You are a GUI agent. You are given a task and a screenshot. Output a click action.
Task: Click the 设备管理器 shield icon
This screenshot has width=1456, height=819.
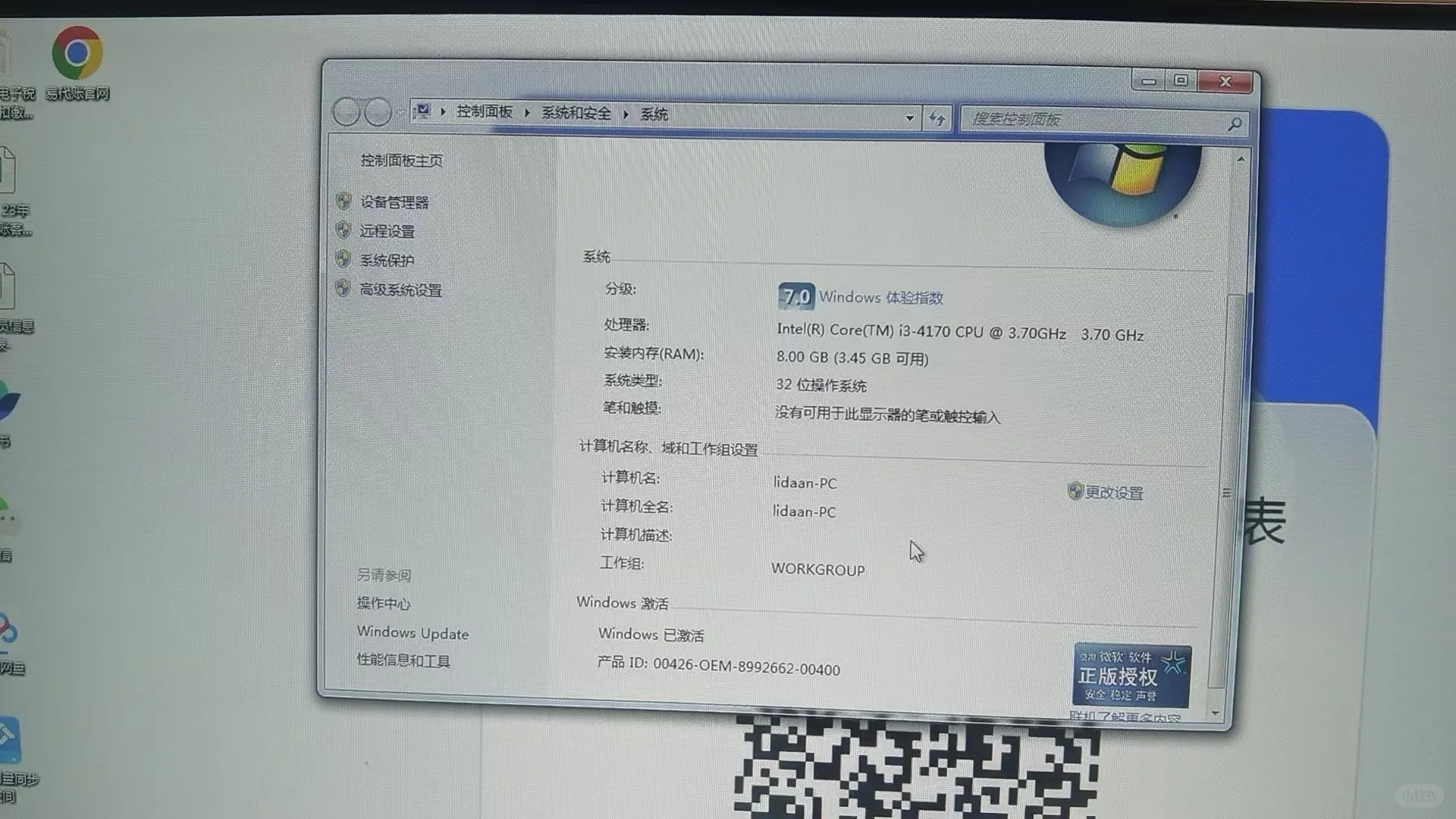343,199
